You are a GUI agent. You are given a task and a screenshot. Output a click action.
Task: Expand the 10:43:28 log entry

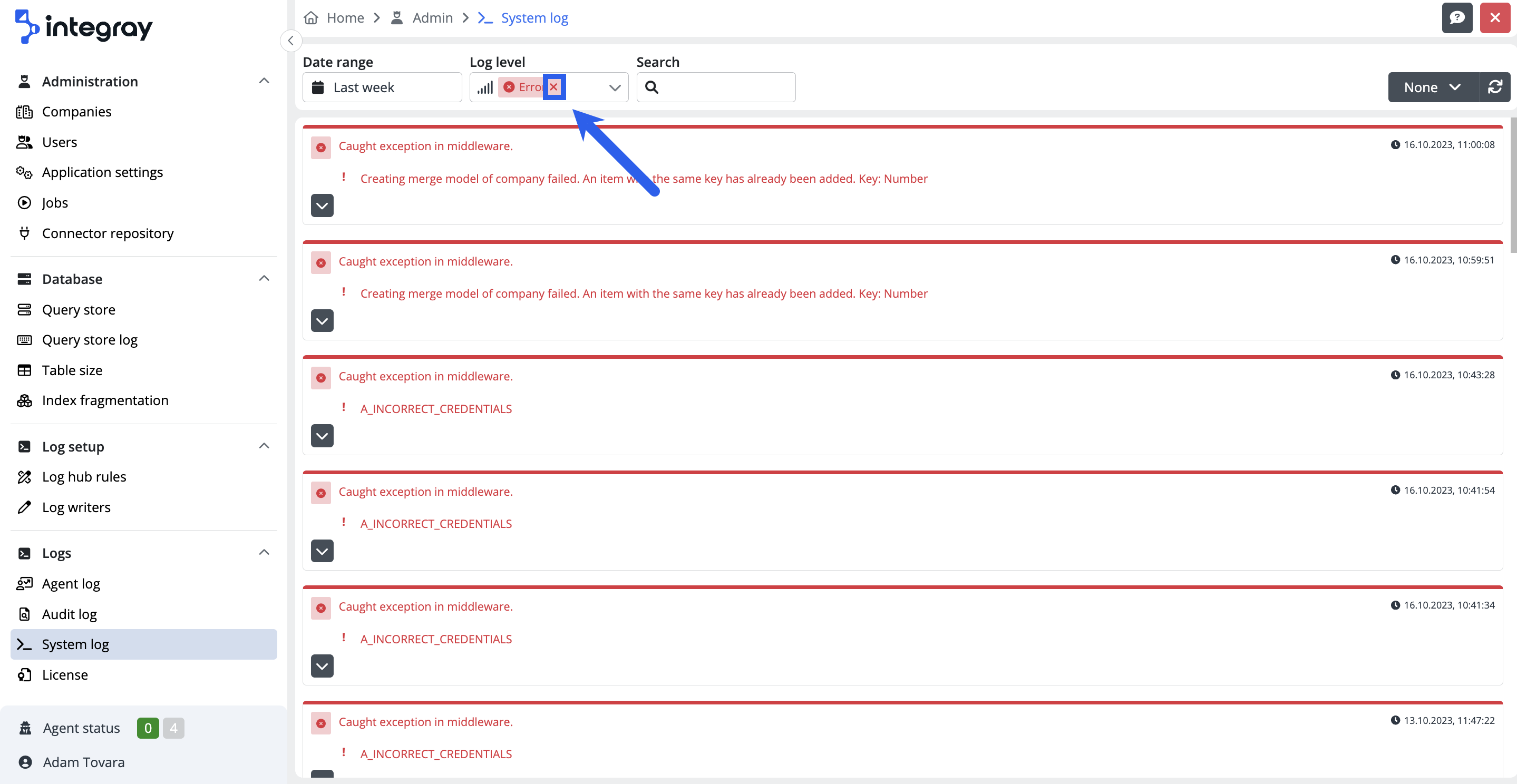coord(322,436)
